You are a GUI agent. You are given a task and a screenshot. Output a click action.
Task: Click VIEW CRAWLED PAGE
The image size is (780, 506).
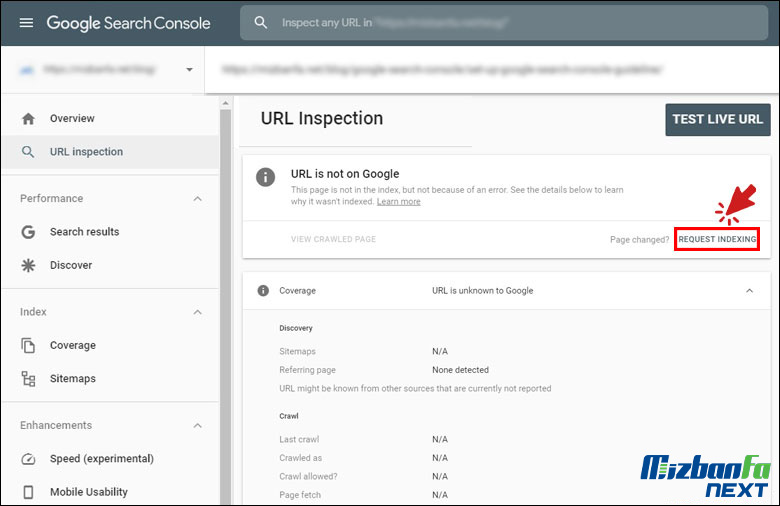(x=333, y=239)
